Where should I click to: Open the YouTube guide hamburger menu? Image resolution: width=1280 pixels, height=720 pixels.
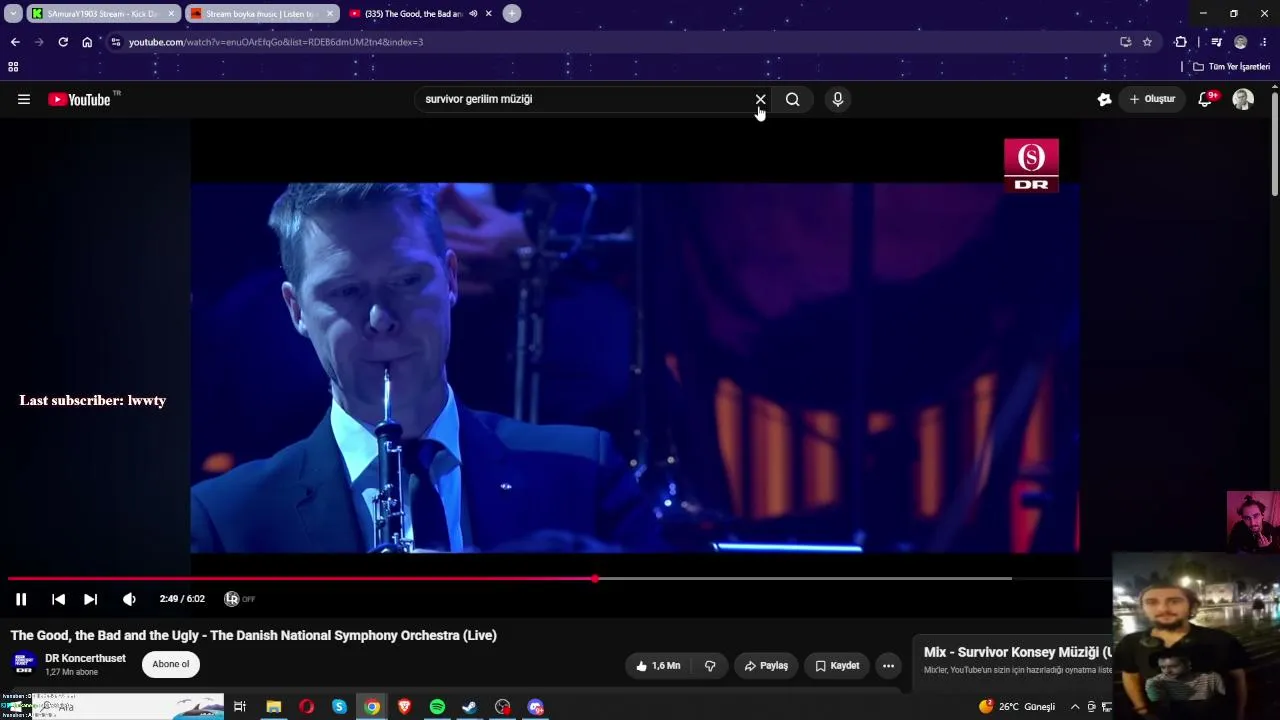click(x=24, y=99)
